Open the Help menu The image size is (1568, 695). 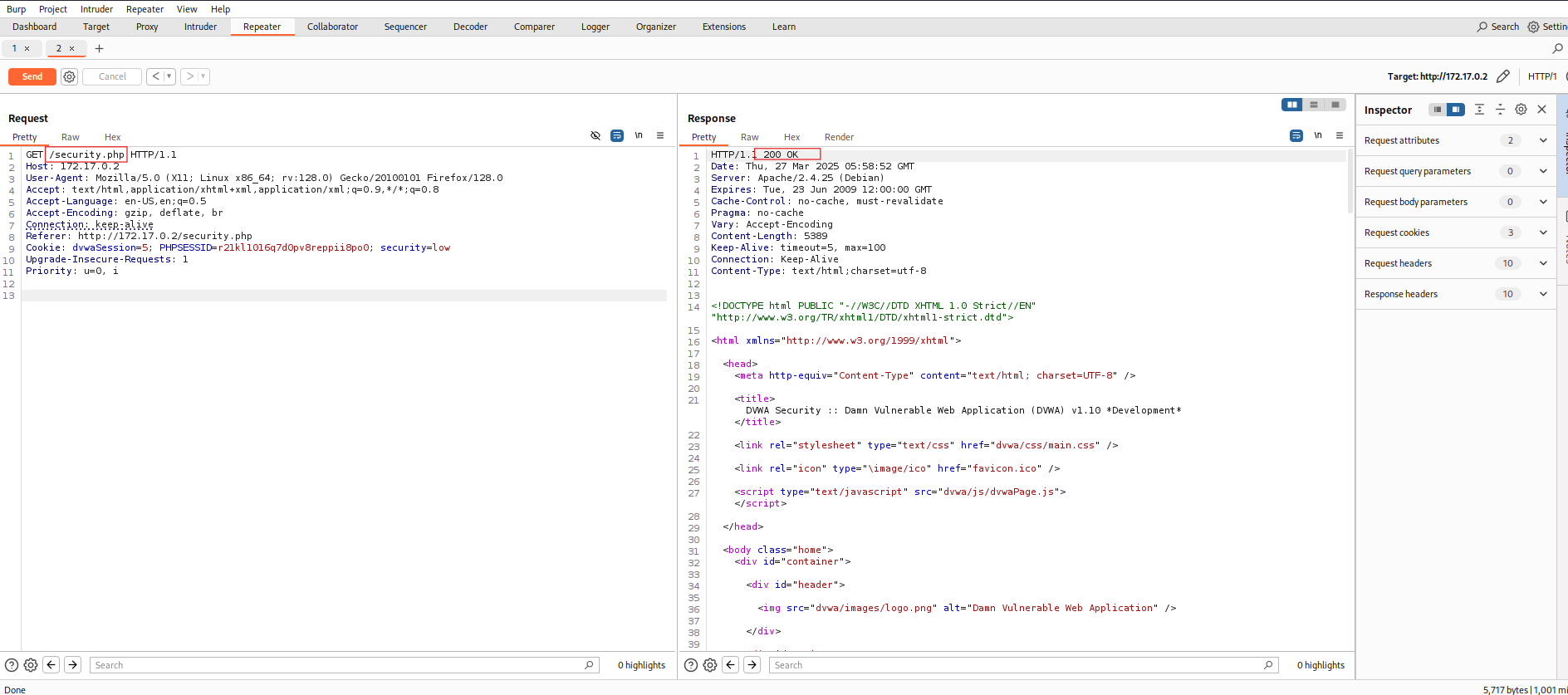(220, 9)
